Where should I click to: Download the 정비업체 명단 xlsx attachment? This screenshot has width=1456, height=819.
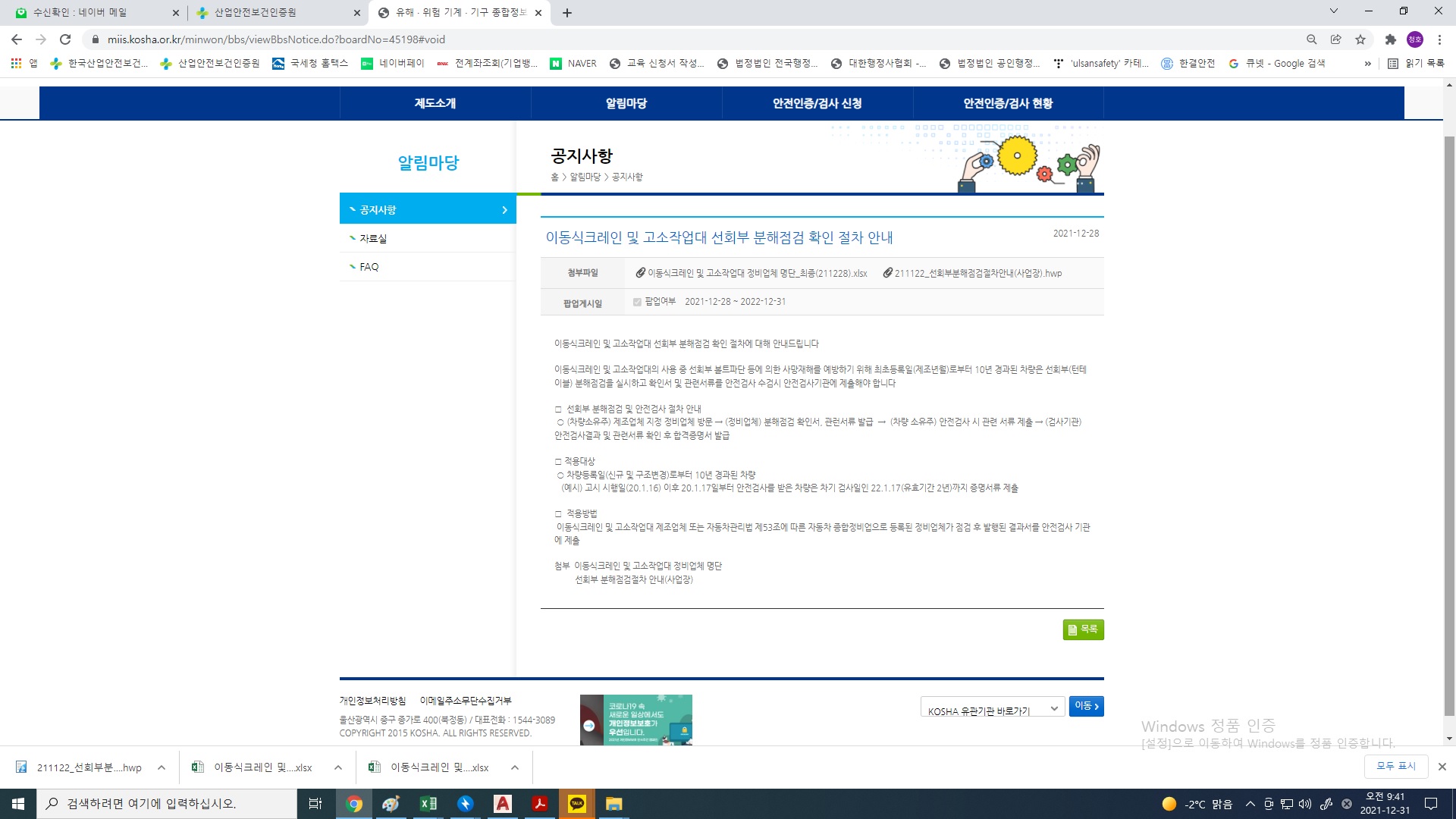756,273
